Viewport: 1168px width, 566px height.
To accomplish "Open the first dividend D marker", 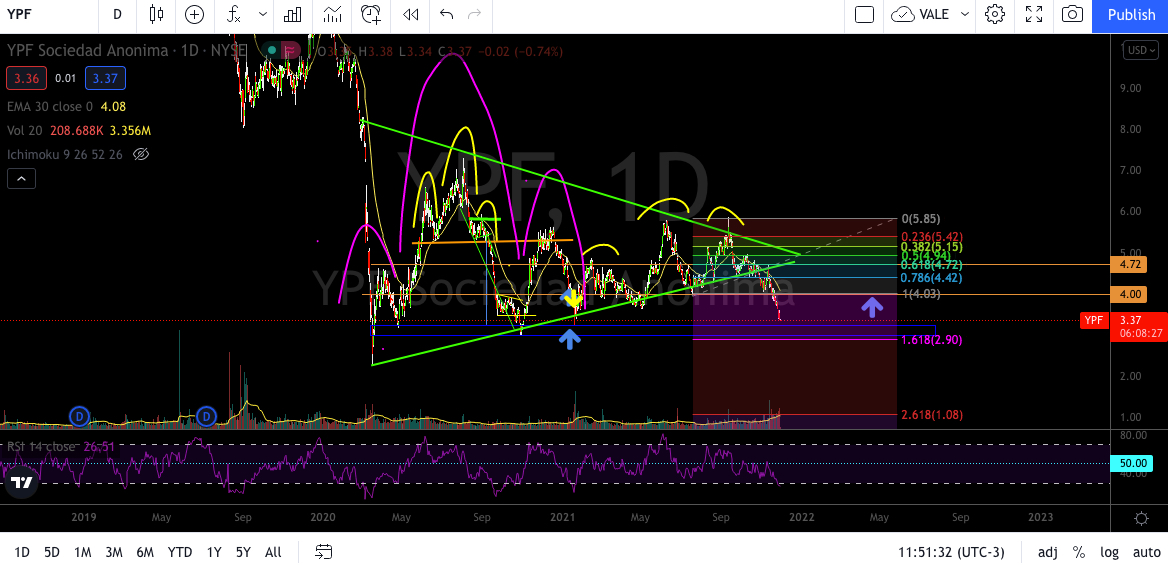I will 79,416.
